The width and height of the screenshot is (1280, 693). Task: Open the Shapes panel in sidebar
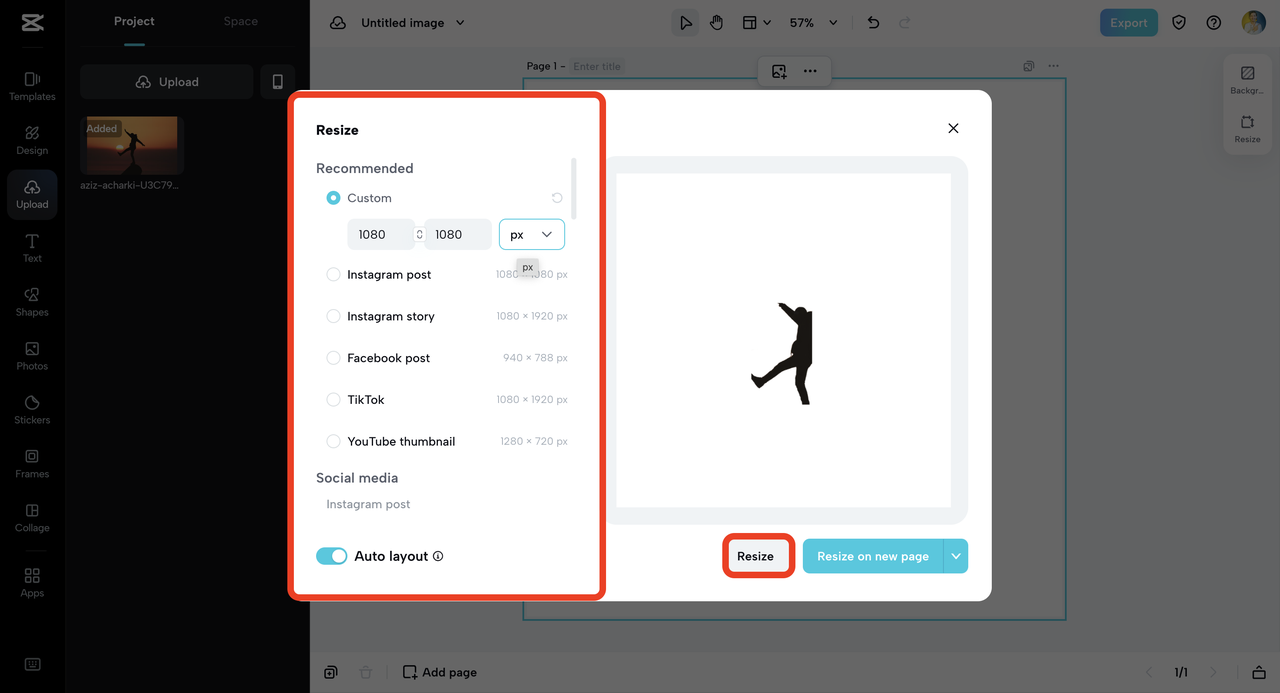[x=32, y=302]
